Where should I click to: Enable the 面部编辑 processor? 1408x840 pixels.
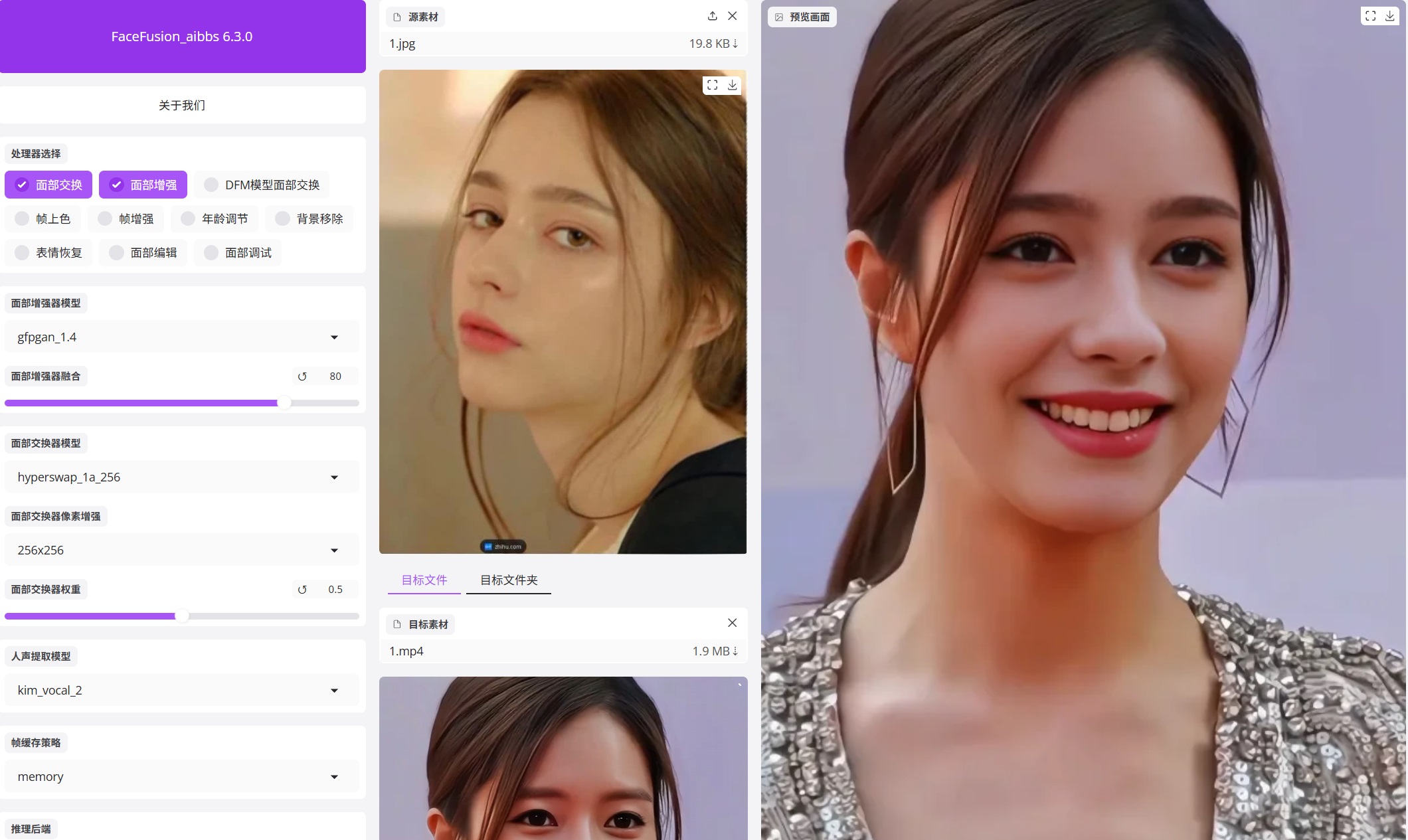143,252
